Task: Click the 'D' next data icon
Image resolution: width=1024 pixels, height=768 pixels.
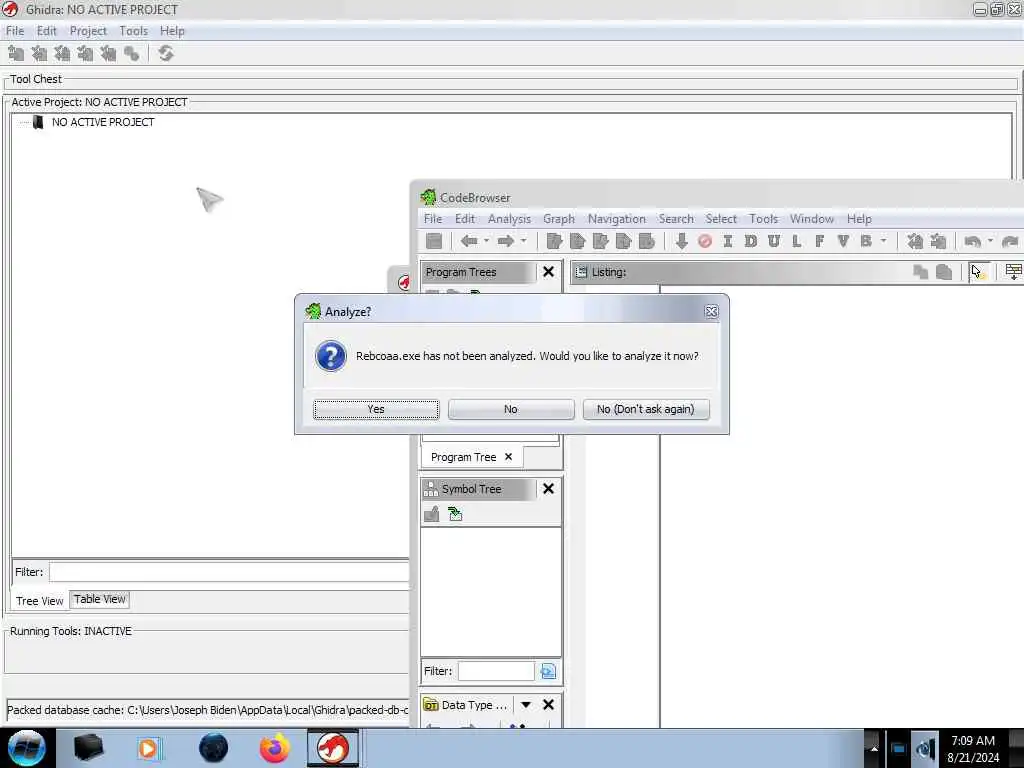Action: [751, 241]
